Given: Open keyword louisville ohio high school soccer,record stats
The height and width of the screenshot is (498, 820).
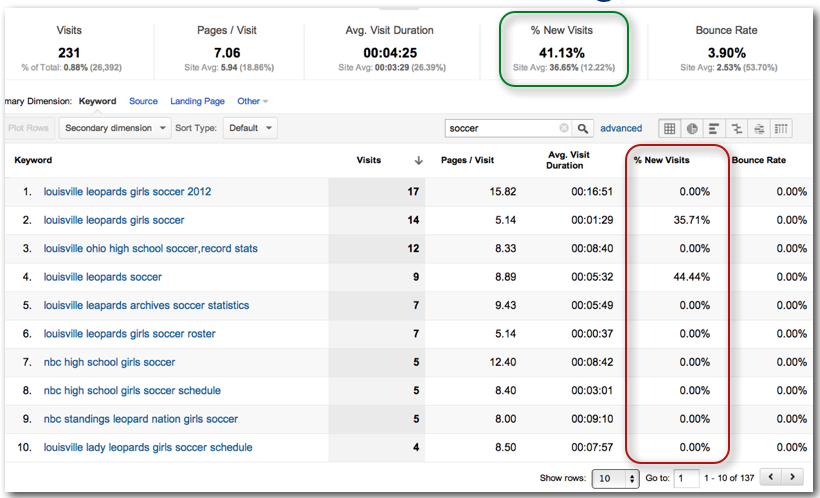Looking at the screenshot, I should tap(151, 248).
